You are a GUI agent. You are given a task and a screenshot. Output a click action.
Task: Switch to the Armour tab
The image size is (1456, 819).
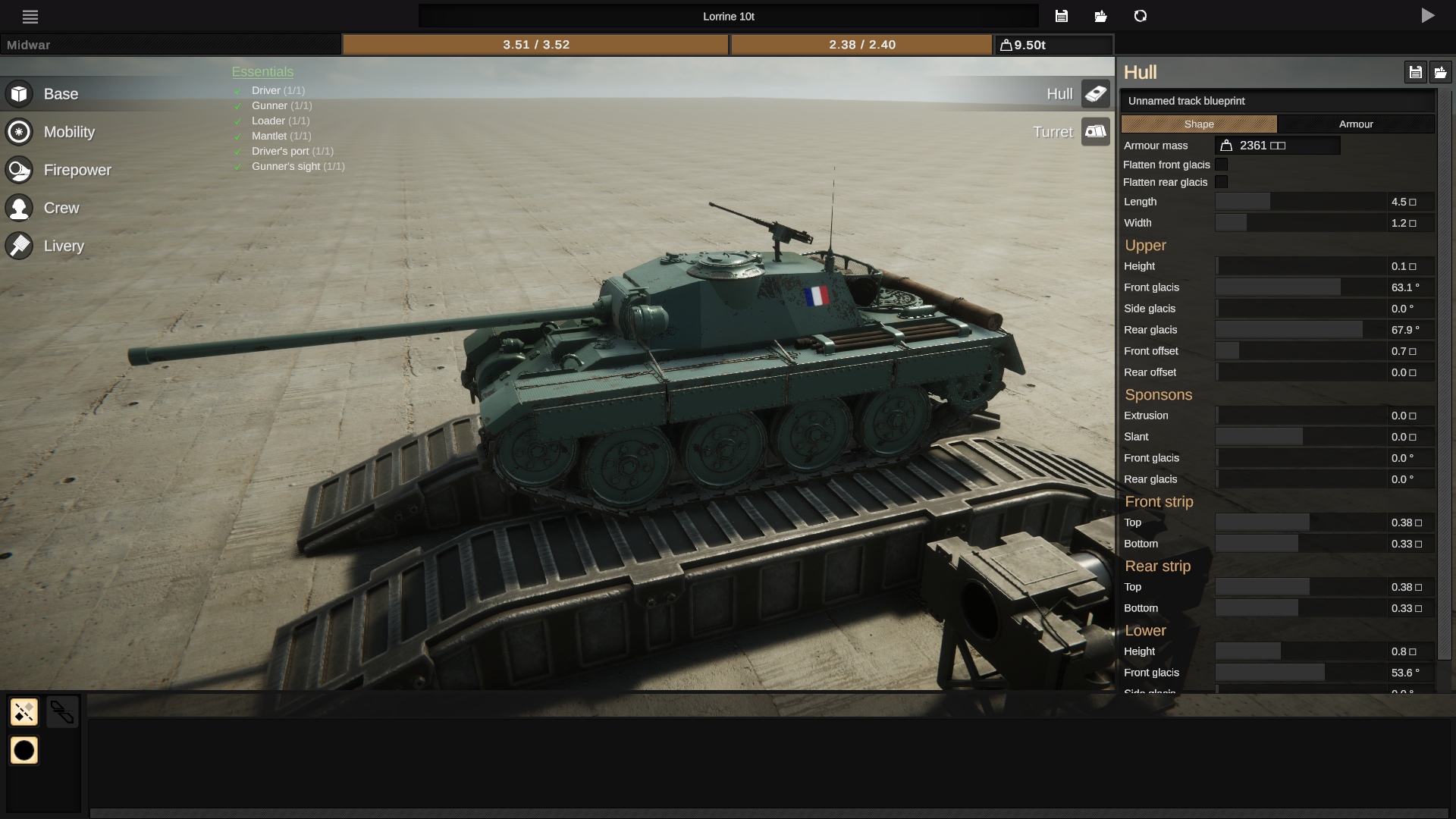(1355, 124)
